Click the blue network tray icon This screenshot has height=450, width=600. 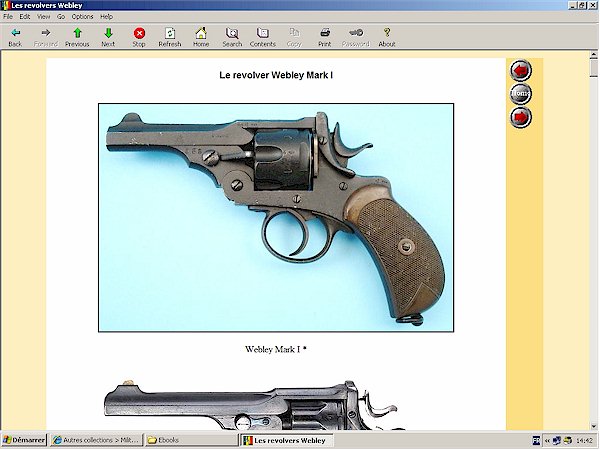tap(557, 441)
